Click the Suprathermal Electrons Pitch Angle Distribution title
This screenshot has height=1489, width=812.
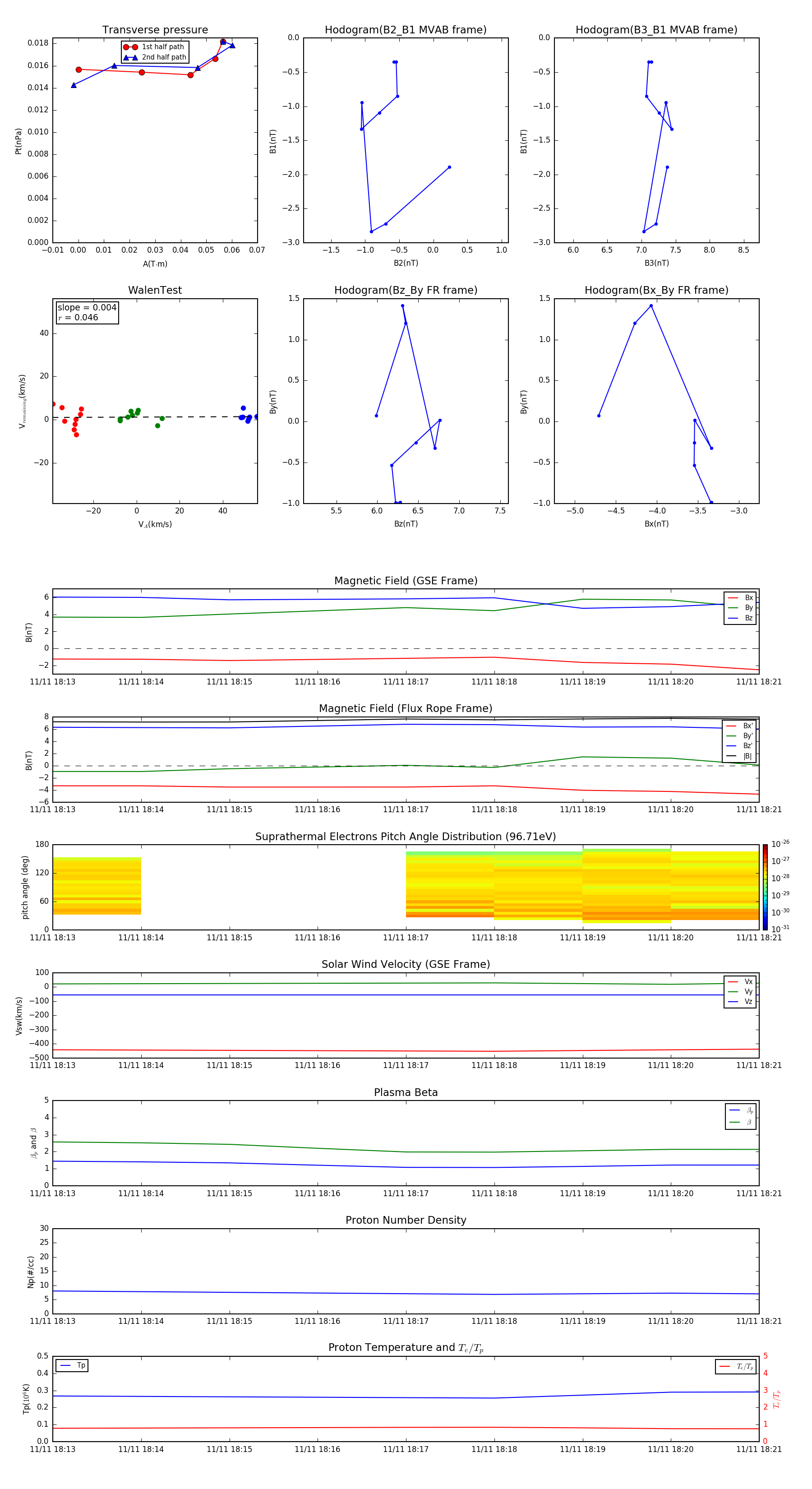406,837
